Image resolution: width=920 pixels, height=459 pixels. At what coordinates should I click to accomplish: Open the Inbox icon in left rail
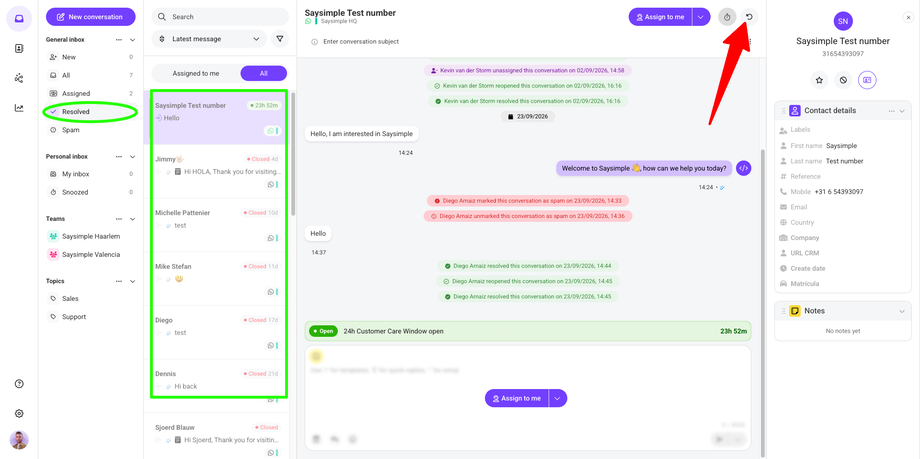(x=19, y=18)
